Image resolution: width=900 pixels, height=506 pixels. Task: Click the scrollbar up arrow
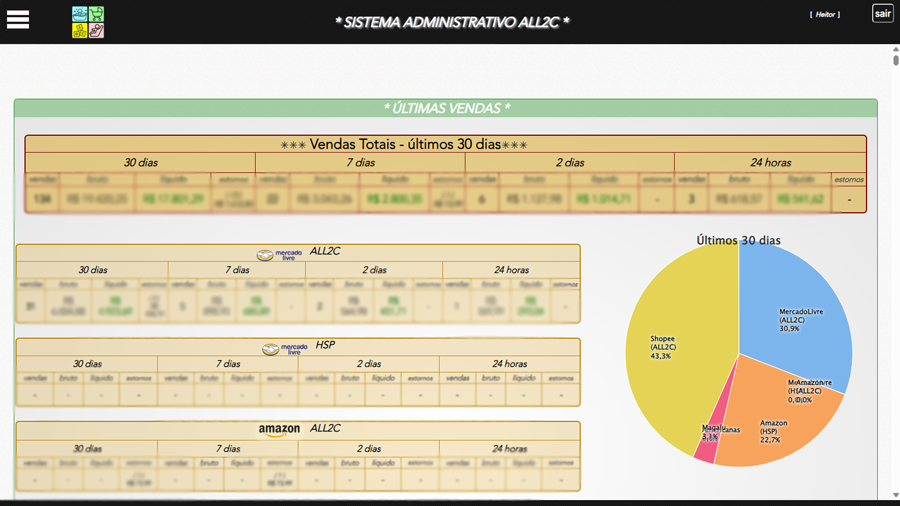[895, 49]
